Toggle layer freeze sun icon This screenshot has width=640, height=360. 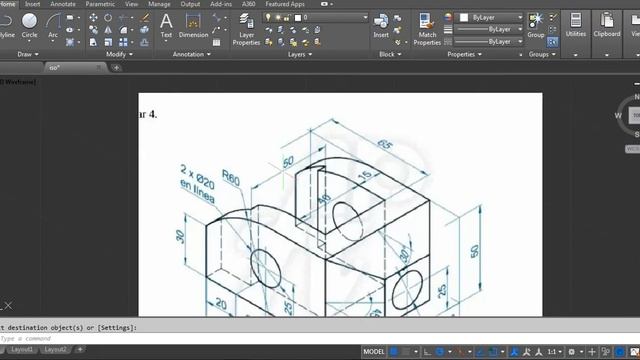tap(278, 18)
